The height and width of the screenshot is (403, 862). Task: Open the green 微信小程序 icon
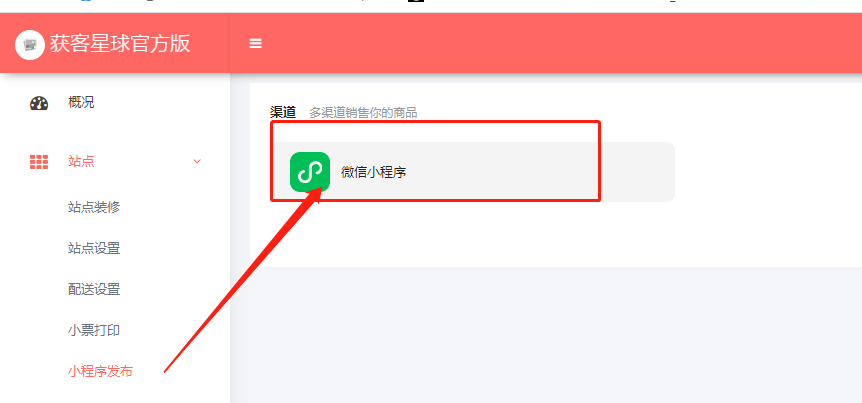[x=310, y=172]
